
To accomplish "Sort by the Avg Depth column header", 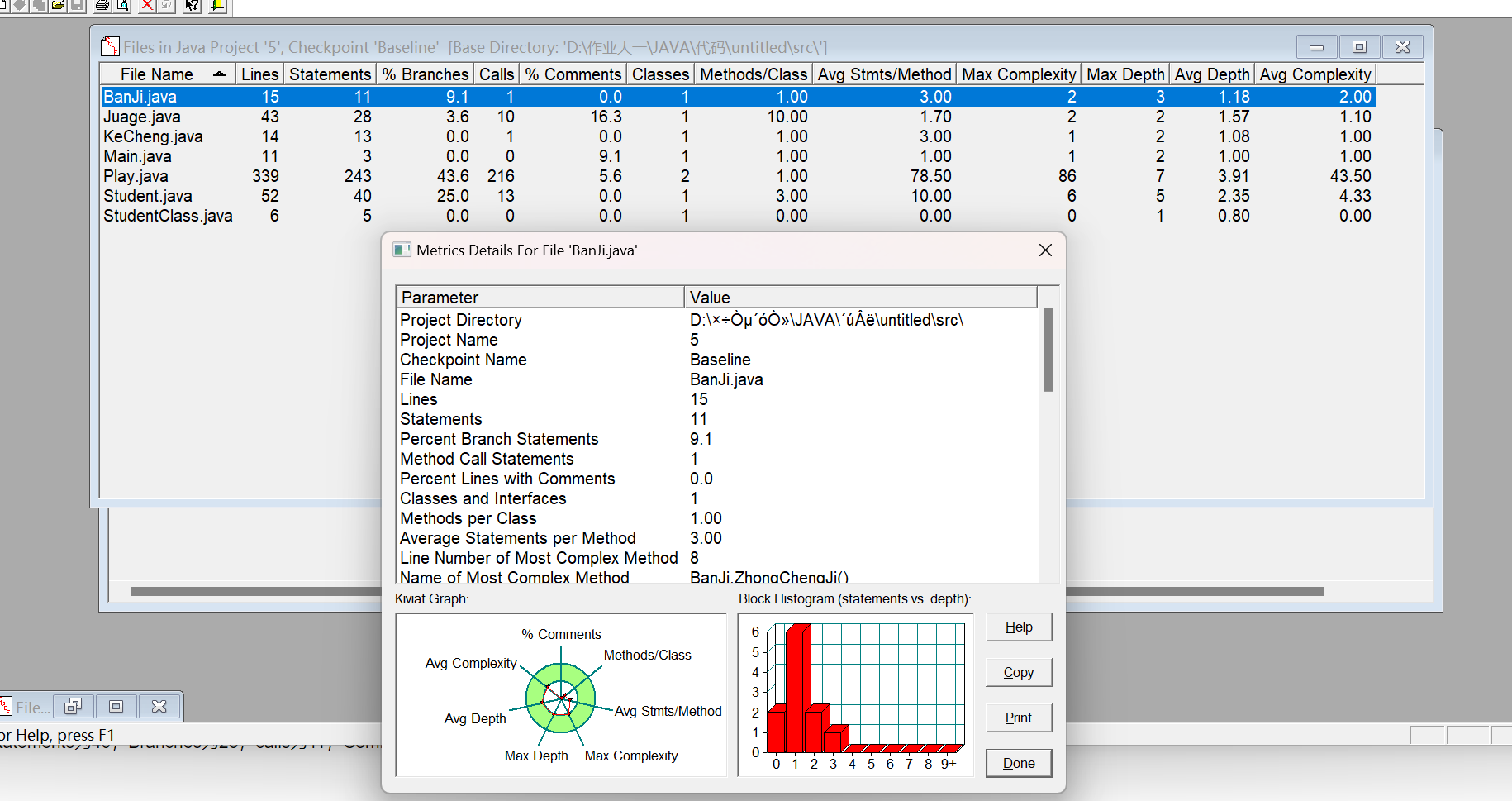I will (x=1212, y=74).
